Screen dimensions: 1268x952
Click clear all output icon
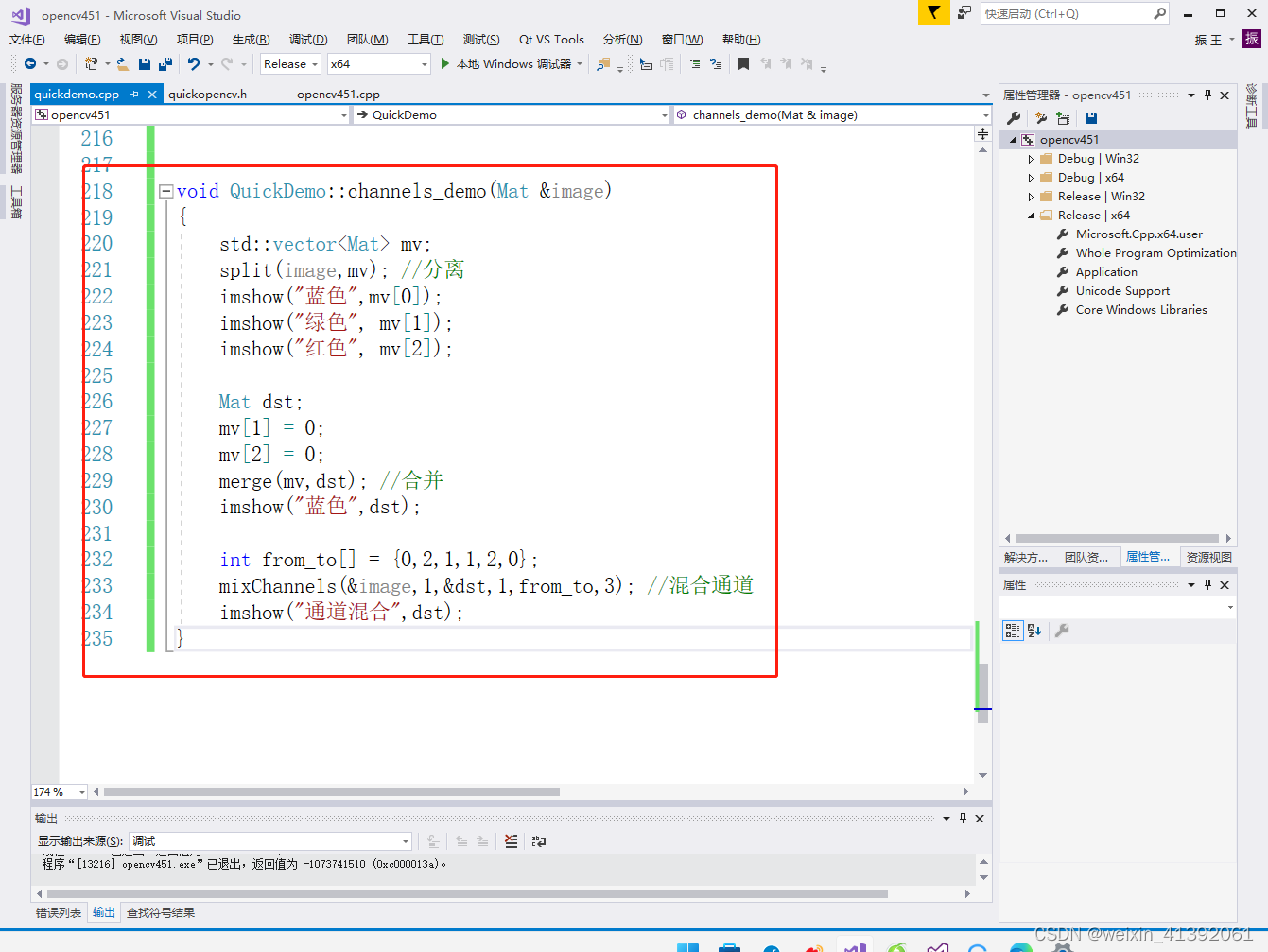coord(512,840)
